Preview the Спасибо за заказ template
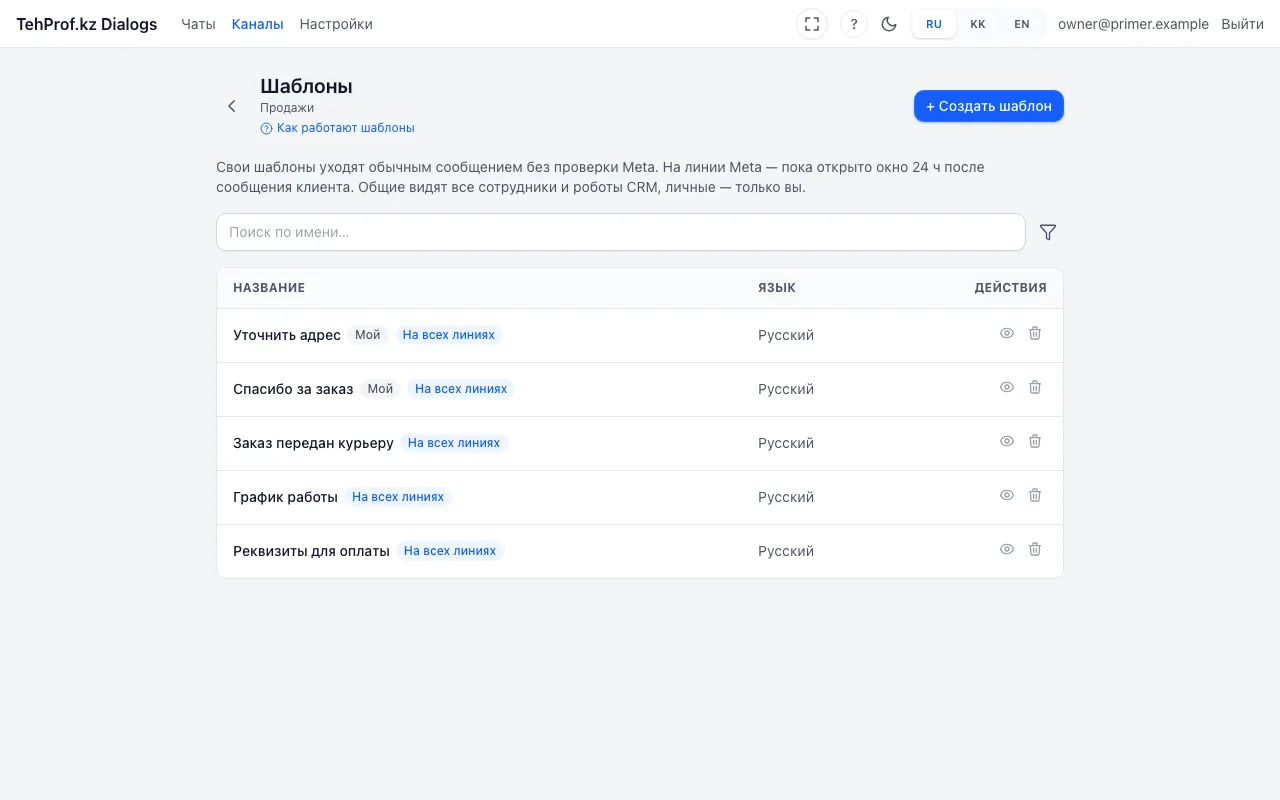 tap(1007, 388)
